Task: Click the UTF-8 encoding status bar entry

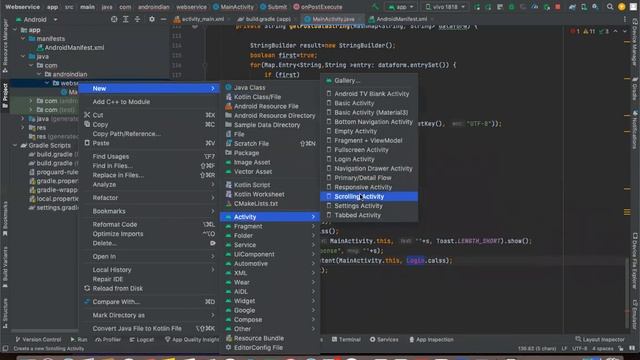Action: (x=579, y=349)
